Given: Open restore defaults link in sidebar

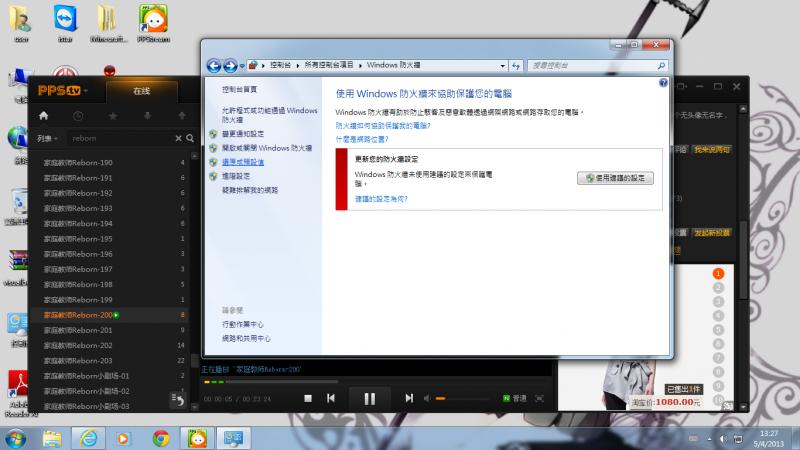Looking at the screenshot, I should 243,162.
